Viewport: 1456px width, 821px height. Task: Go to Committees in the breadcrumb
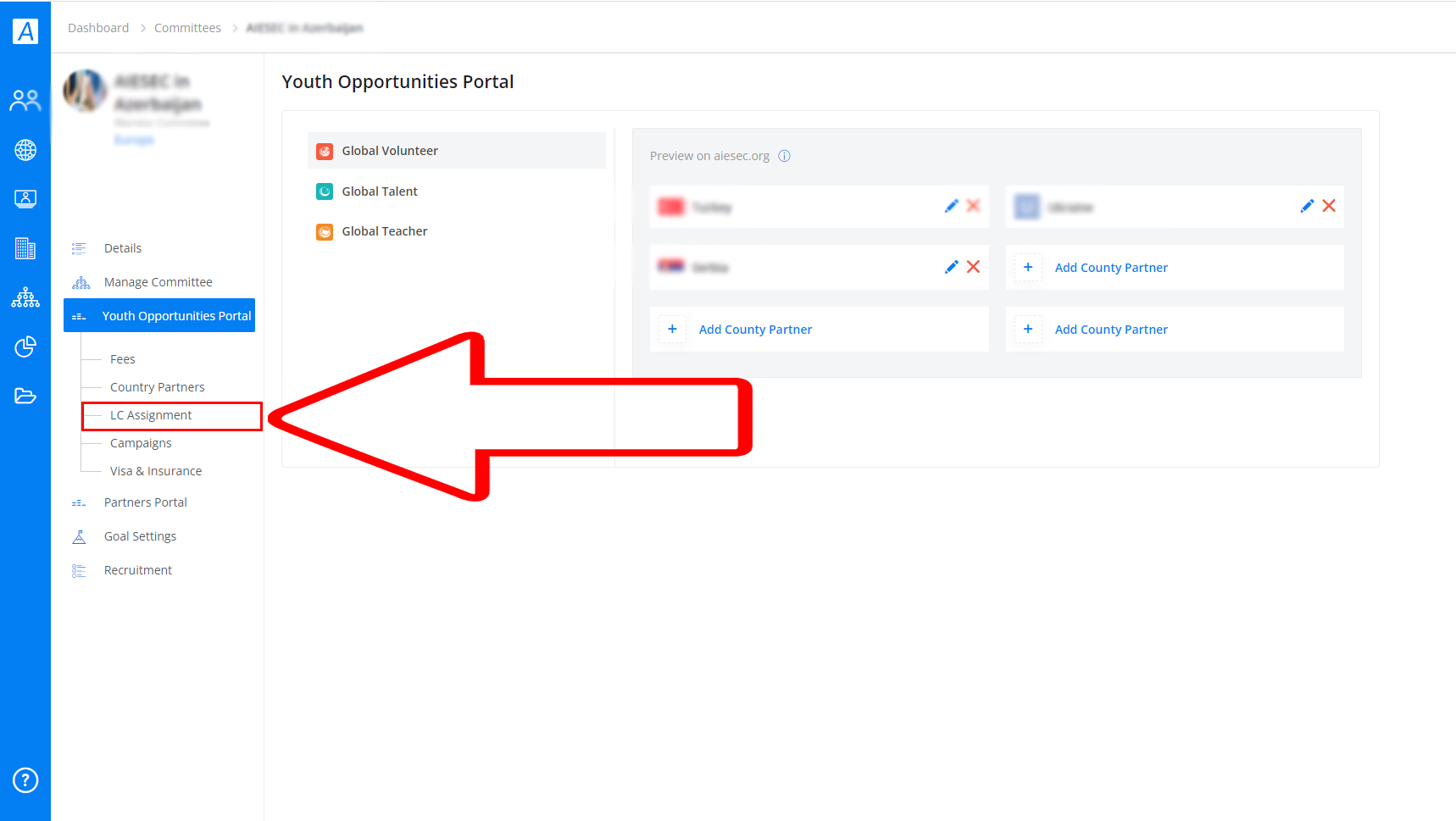187,28
